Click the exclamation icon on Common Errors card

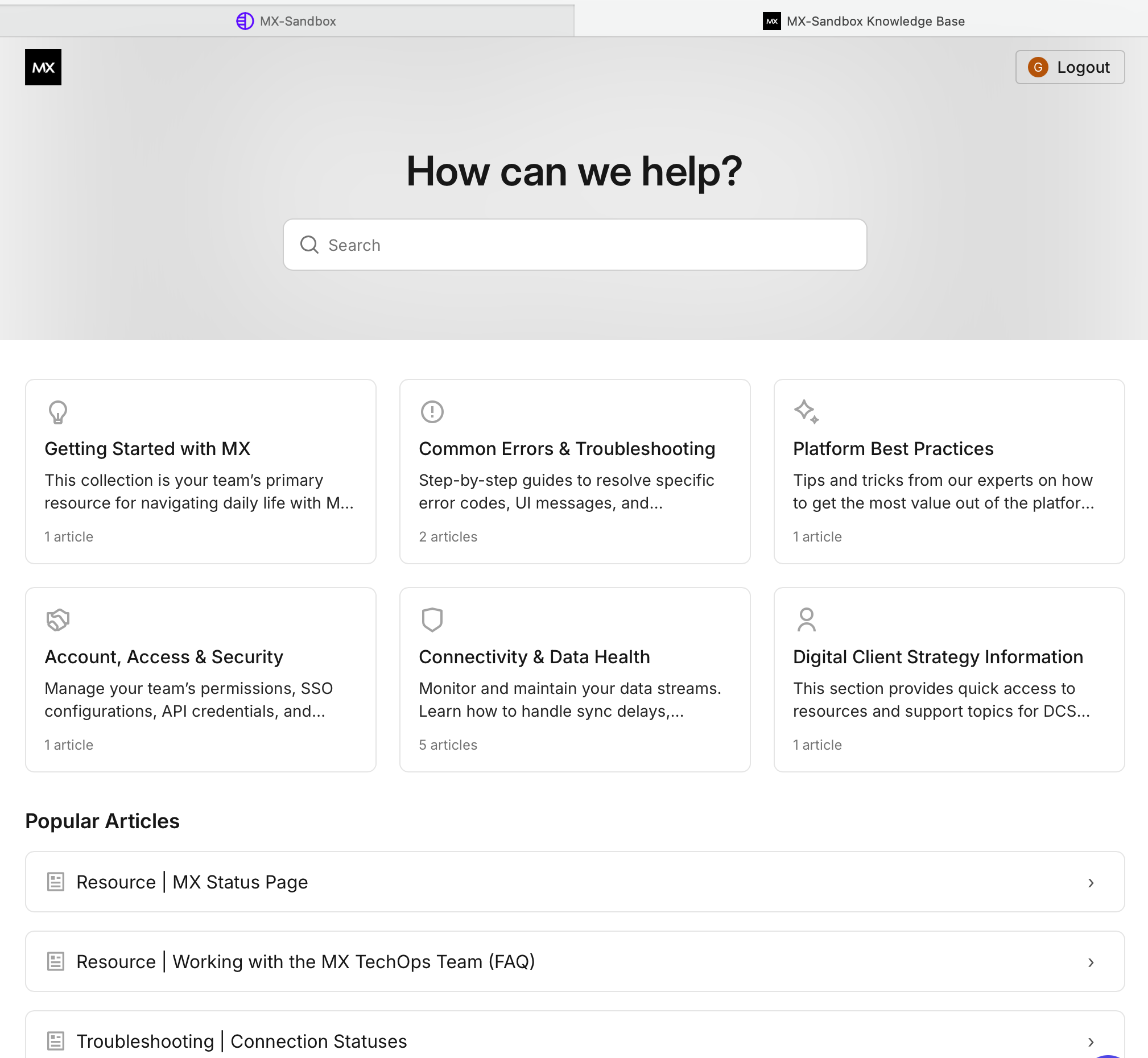click(432, 412)
